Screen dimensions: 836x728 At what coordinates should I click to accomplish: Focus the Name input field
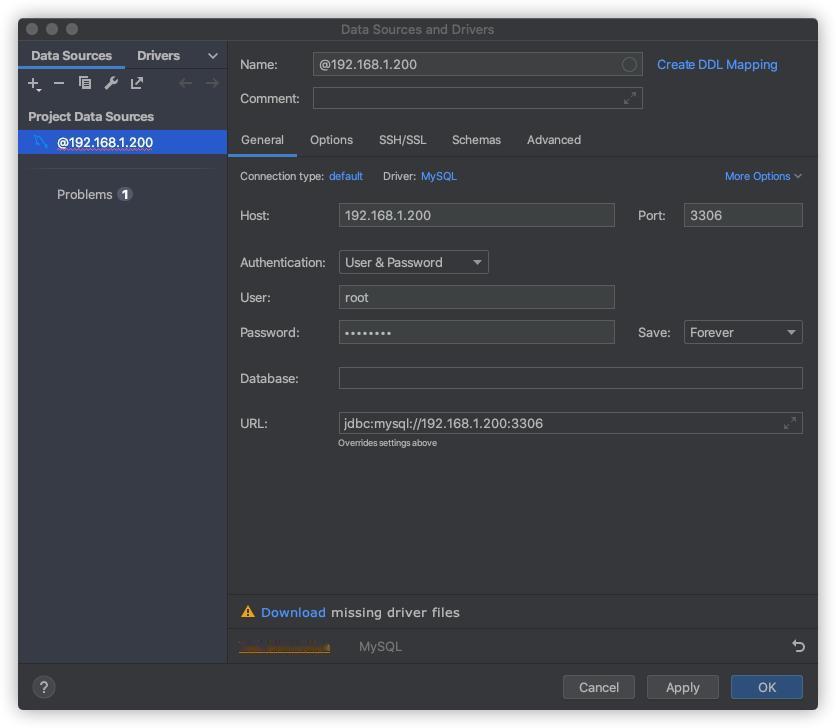pos(477,65)
